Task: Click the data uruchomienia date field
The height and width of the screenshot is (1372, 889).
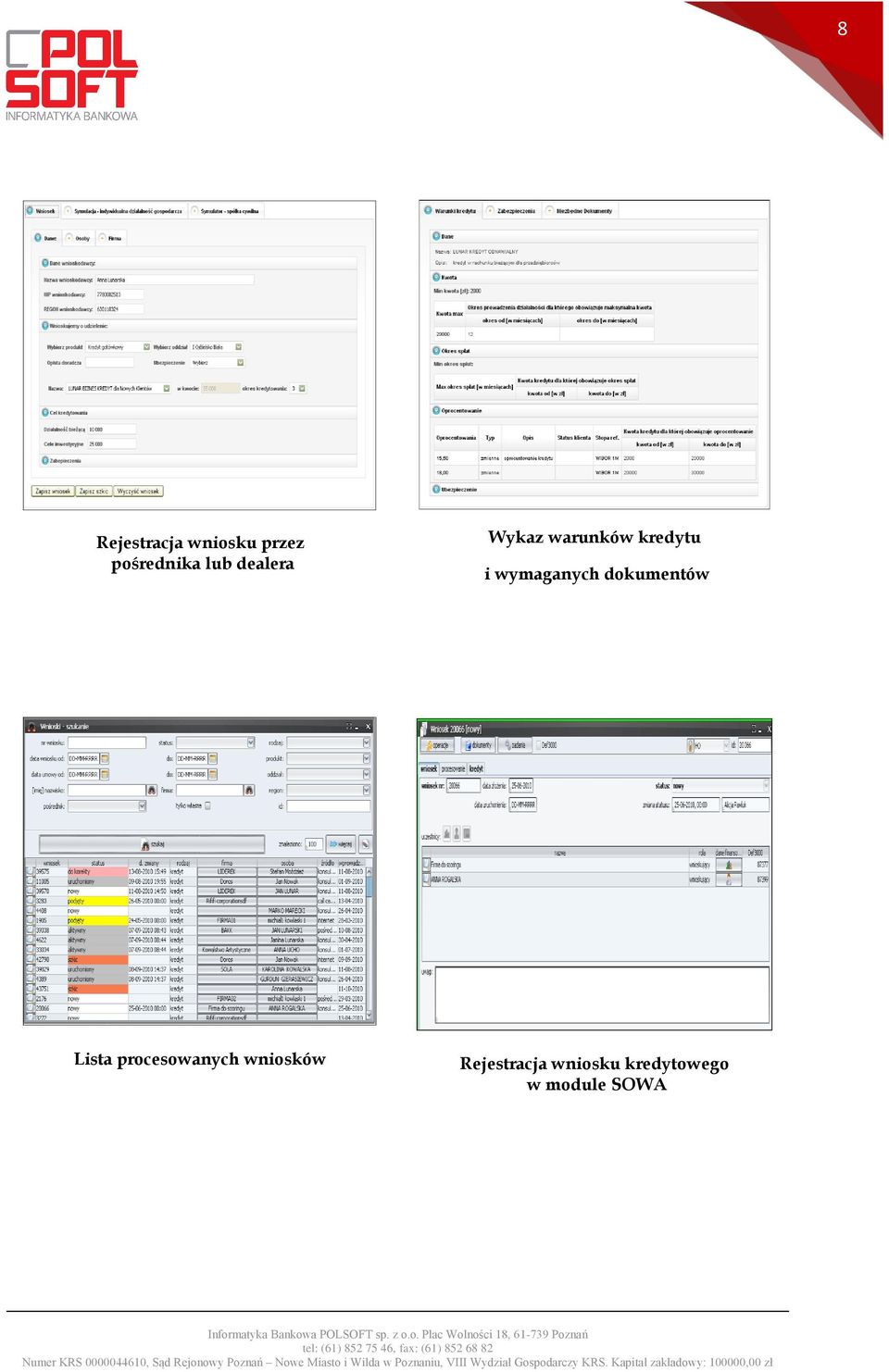Action: [523, 804]
